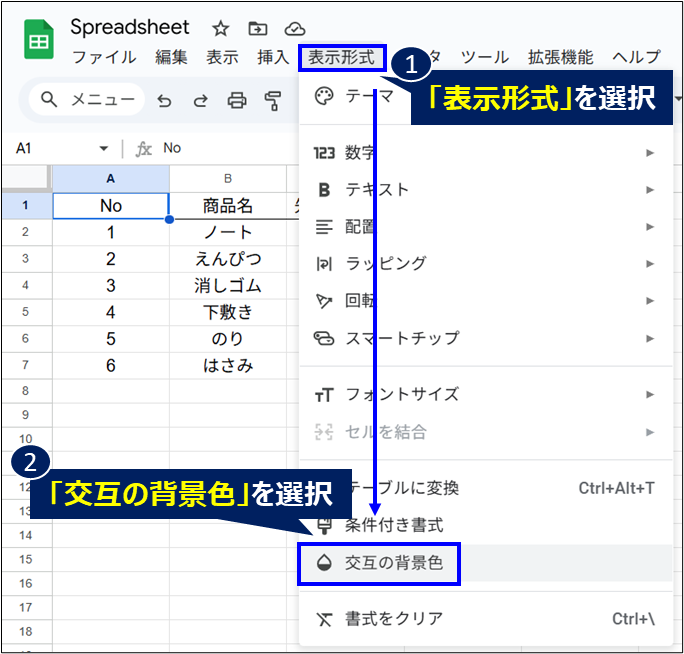Click the Spreadsheet document title
Viewport: 684px width, 654px height.
pos(130,27)
